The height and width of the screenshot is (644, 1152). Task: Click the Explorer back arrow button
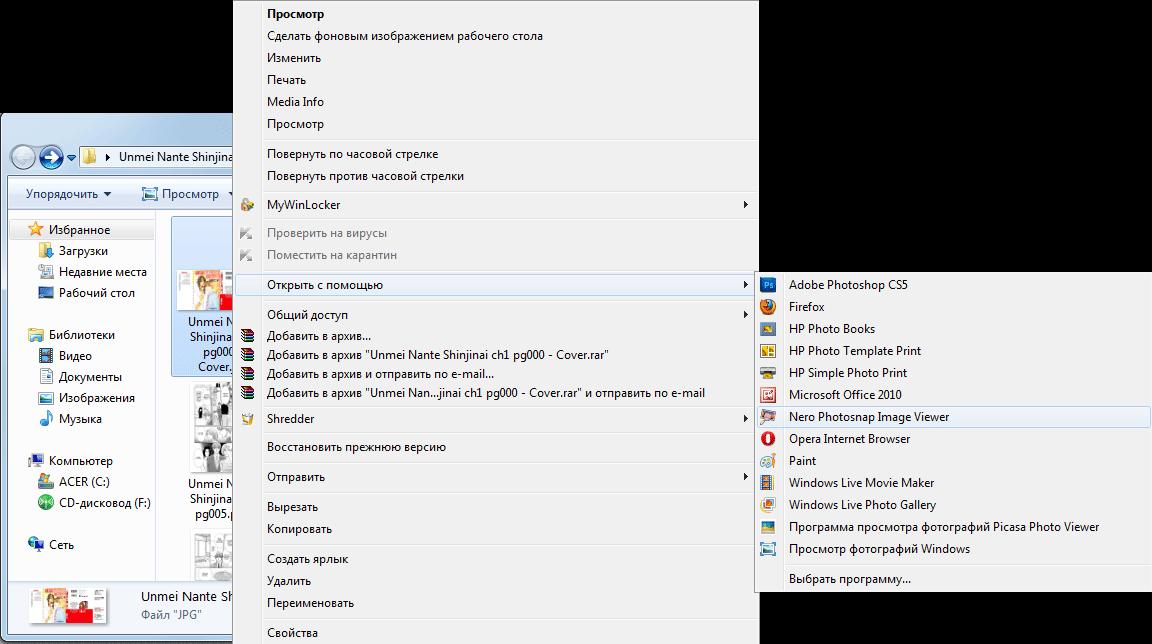coord(24,157)
